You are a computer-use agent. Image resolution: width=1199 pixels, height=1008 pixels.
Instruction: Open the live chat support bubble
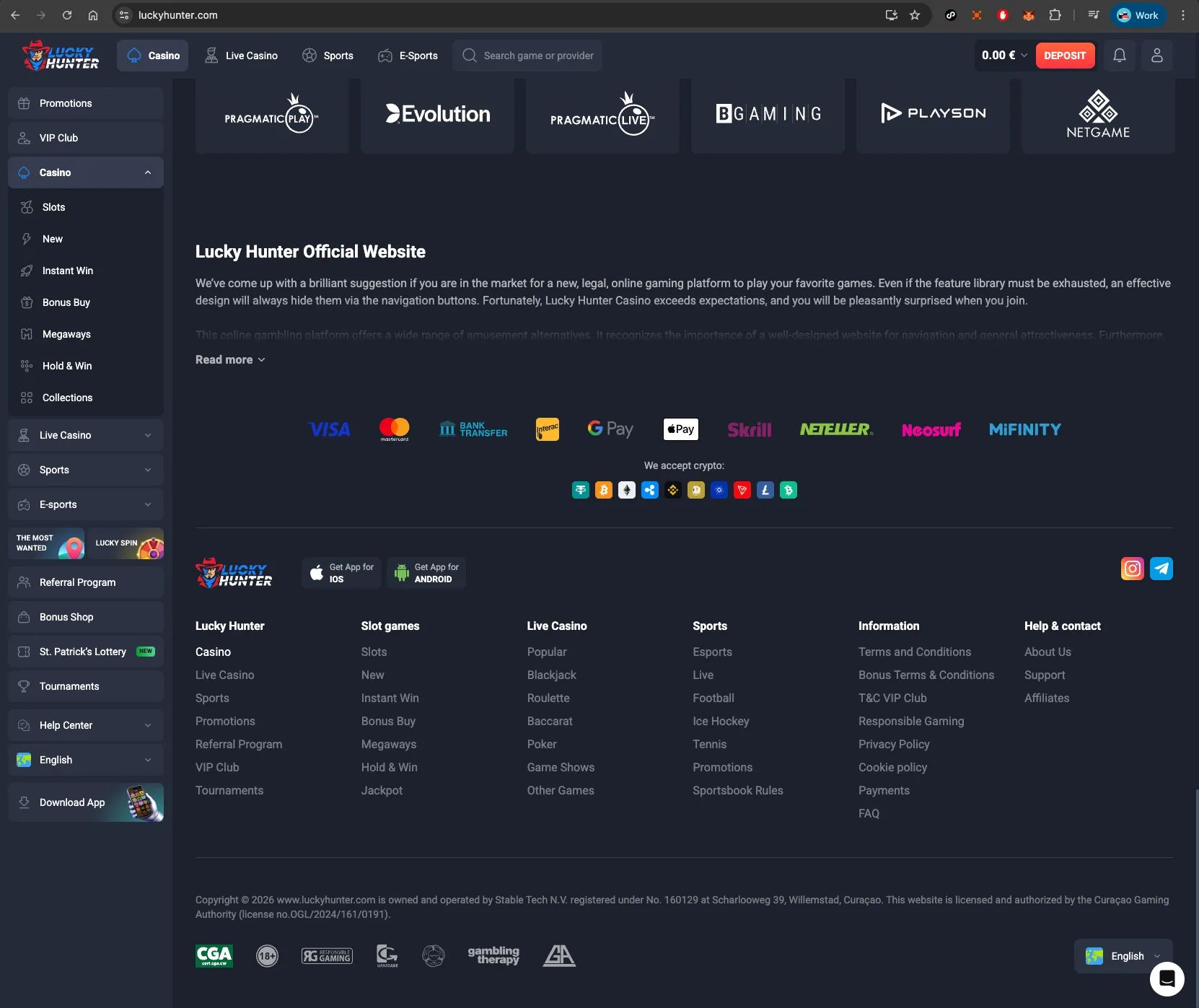pyautogui.click(x=1167, y=979)
